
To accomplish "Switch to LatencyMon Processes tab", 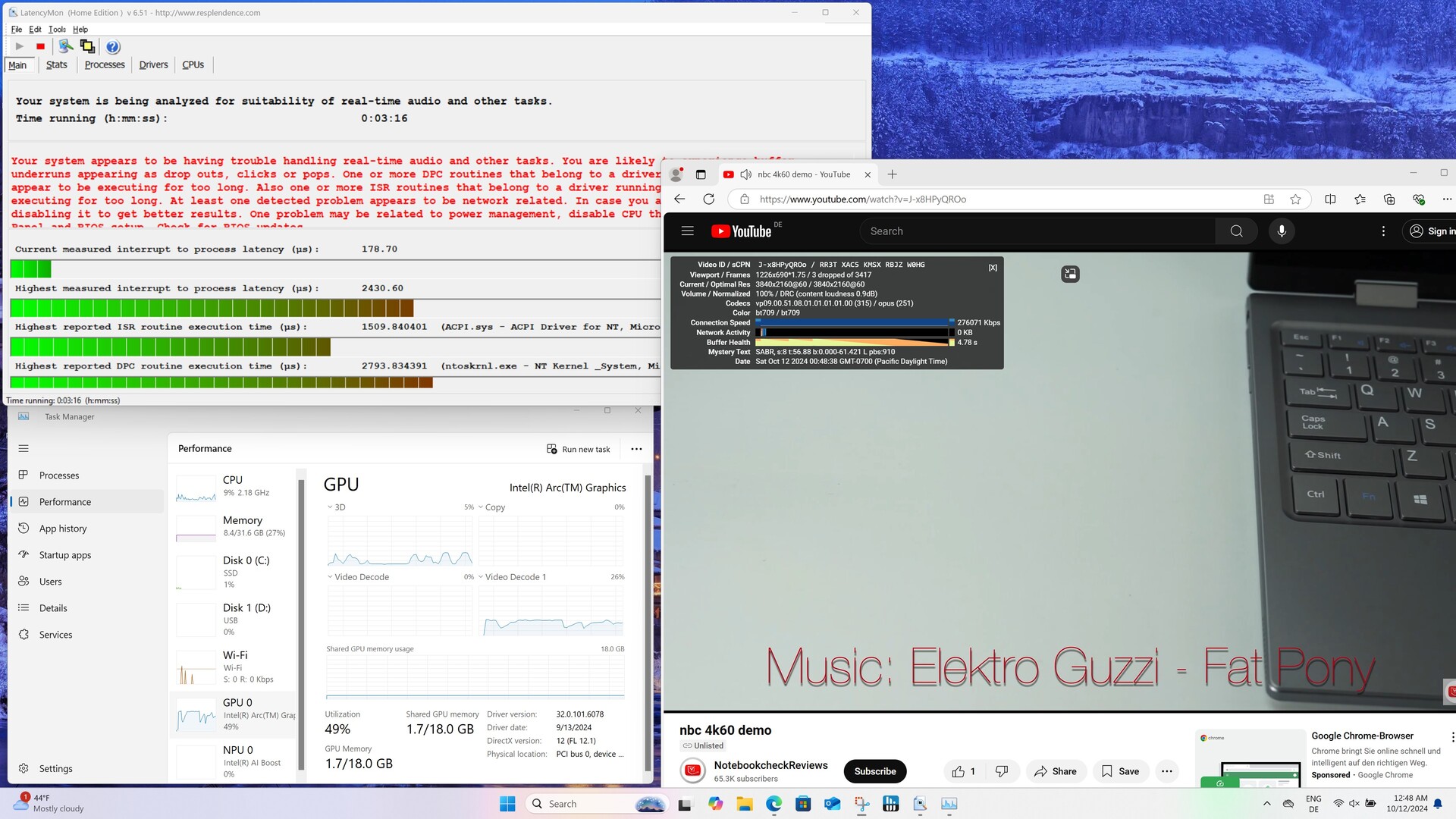I will coord(105,65).
